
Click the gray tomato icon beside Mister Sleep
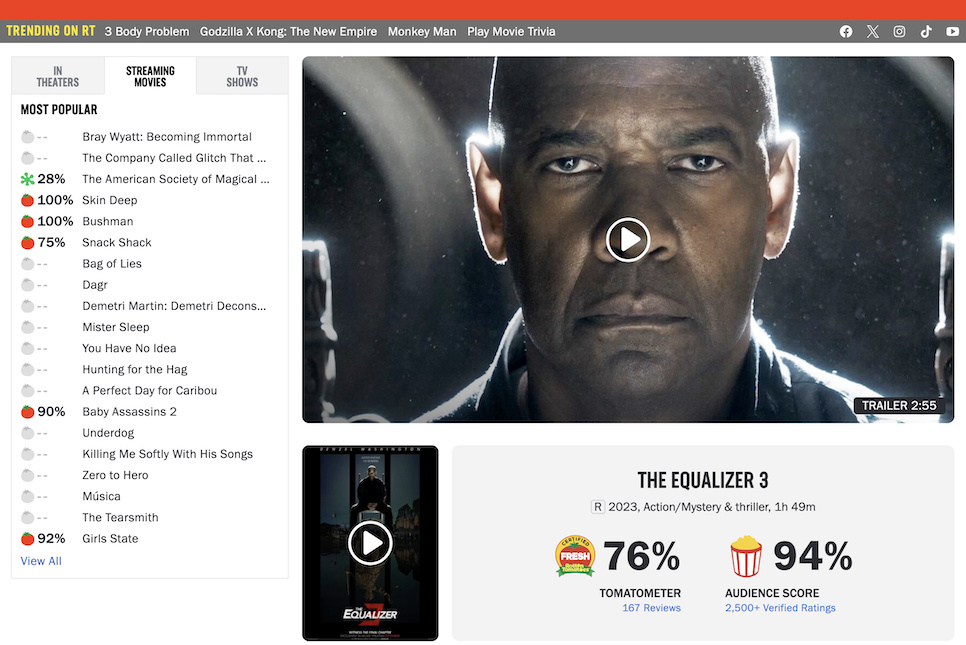tap(27, 327)
